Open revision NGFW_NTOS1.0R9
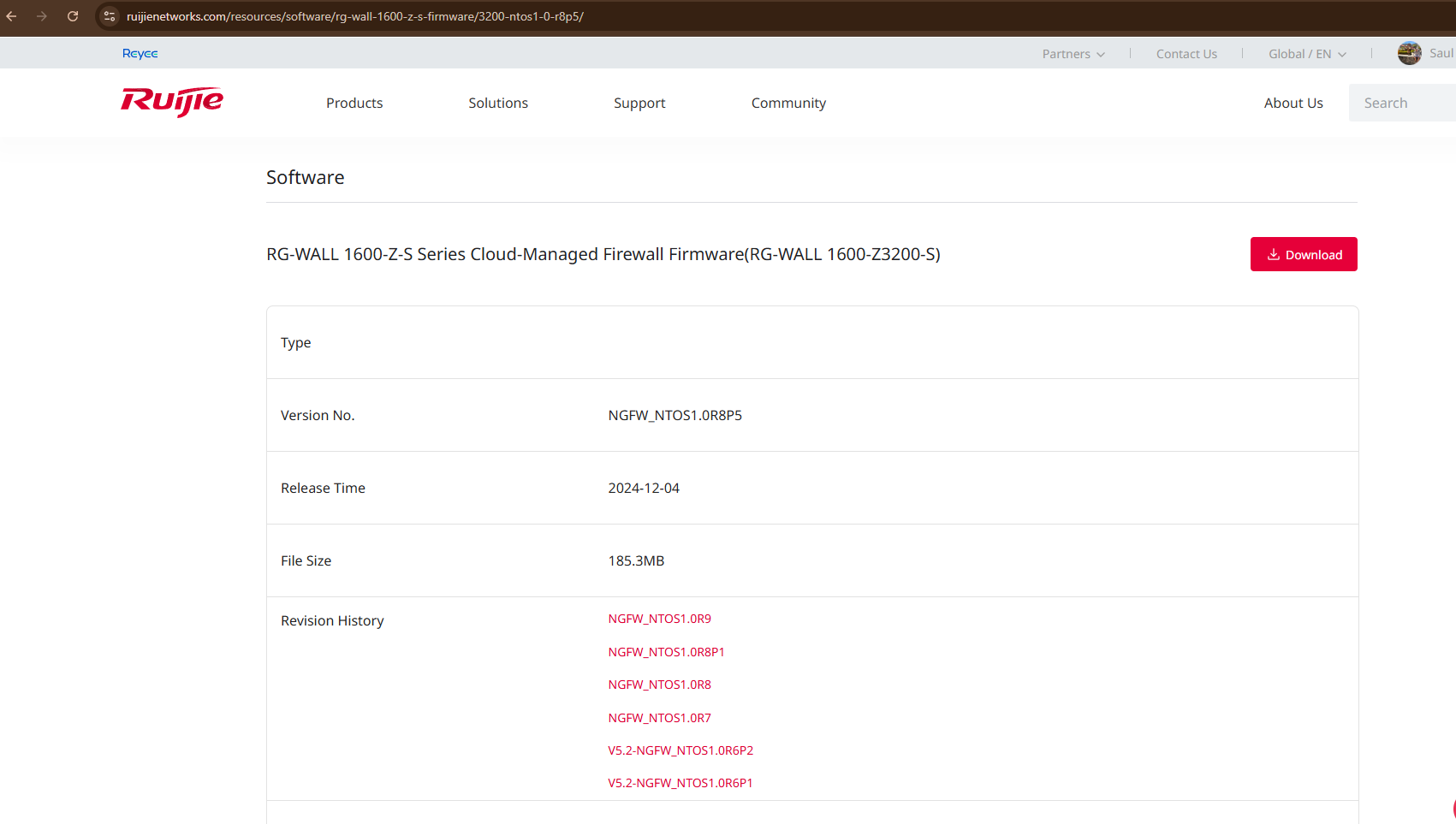Screen dimensions: 1456x824 tap(660, 619)
